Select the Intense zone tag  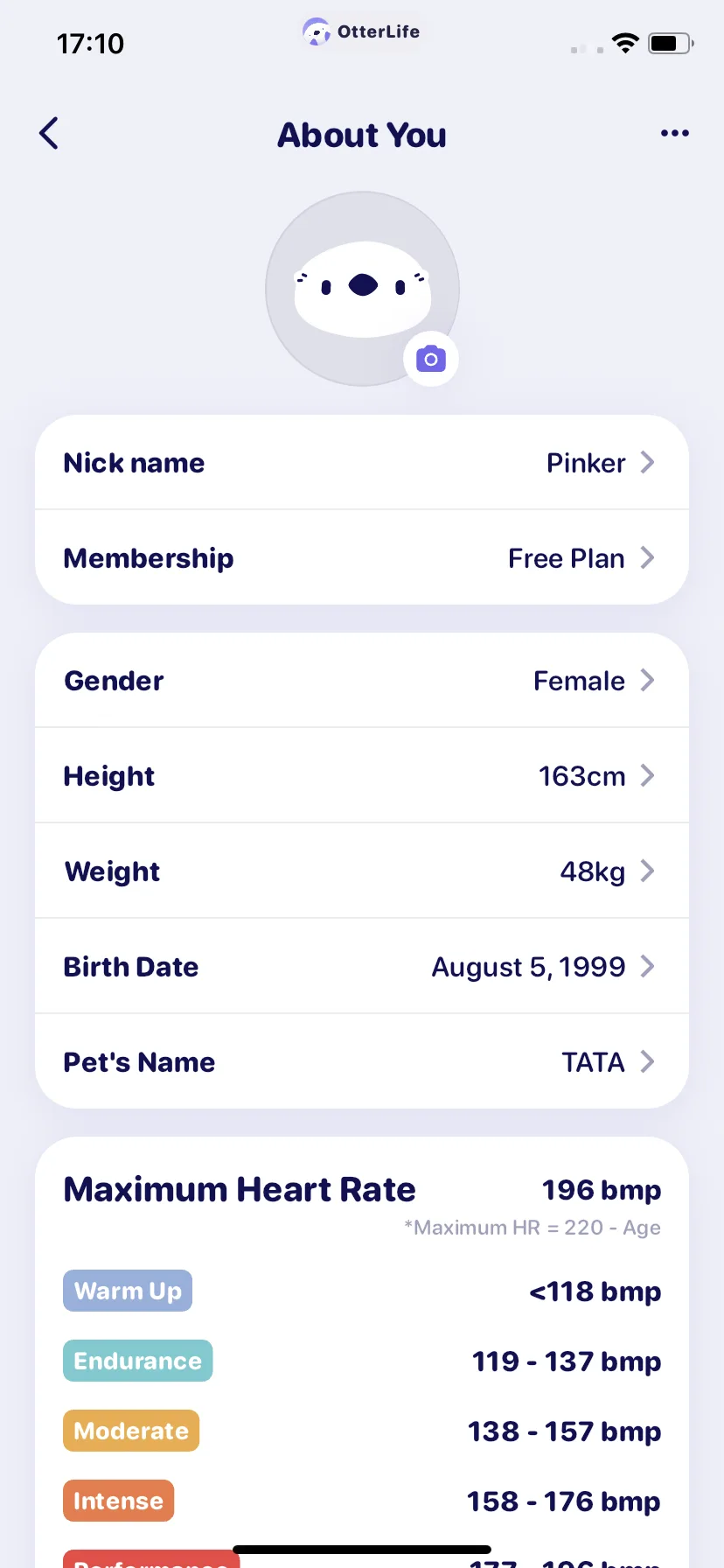pyautogui.click(x=118, y=1501)
